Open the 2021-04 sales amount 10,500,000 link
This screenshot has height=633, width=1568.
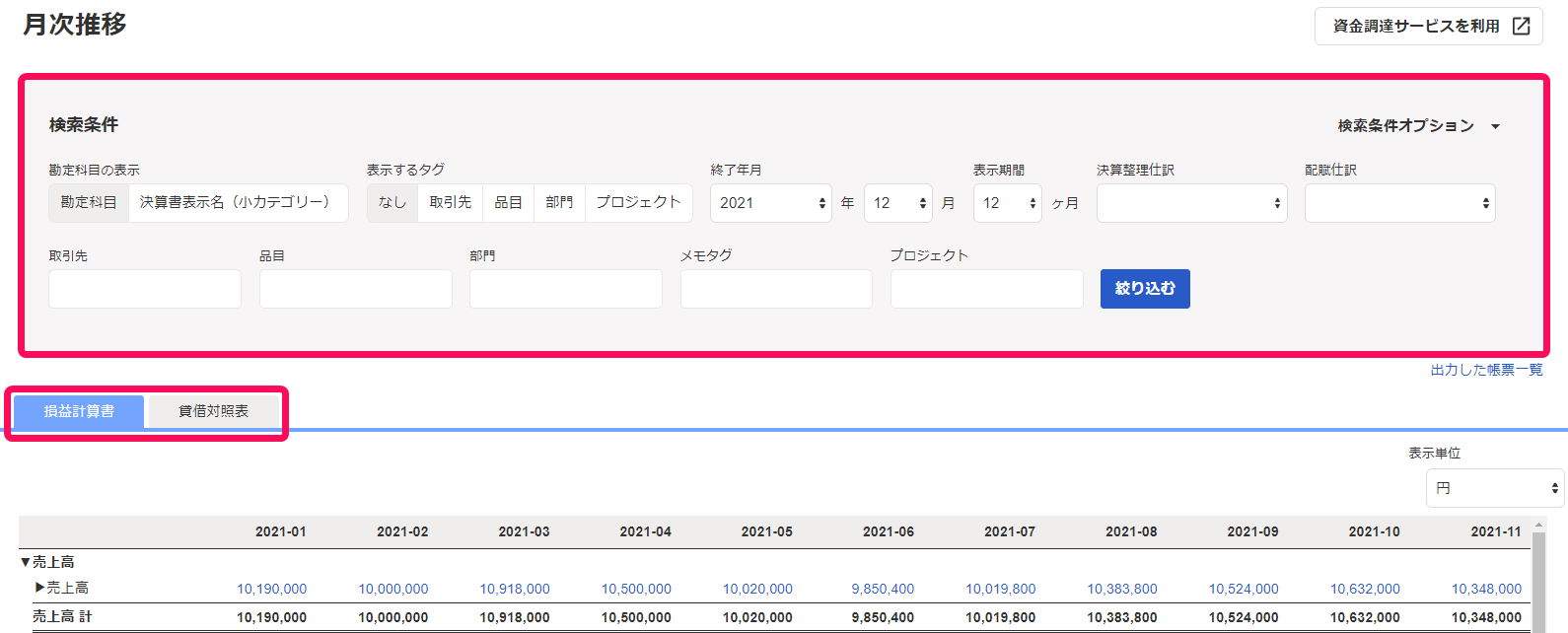tap(636, 589)
